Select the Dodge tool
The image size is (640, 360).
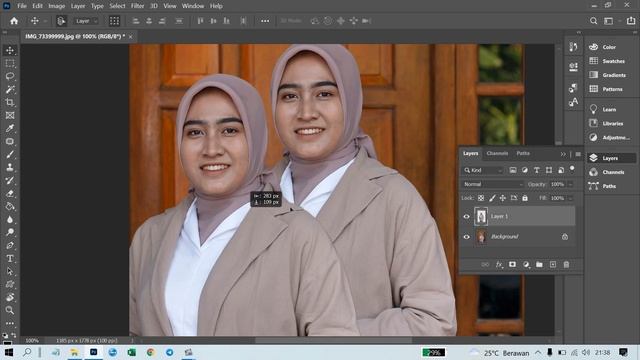point(10,232)
